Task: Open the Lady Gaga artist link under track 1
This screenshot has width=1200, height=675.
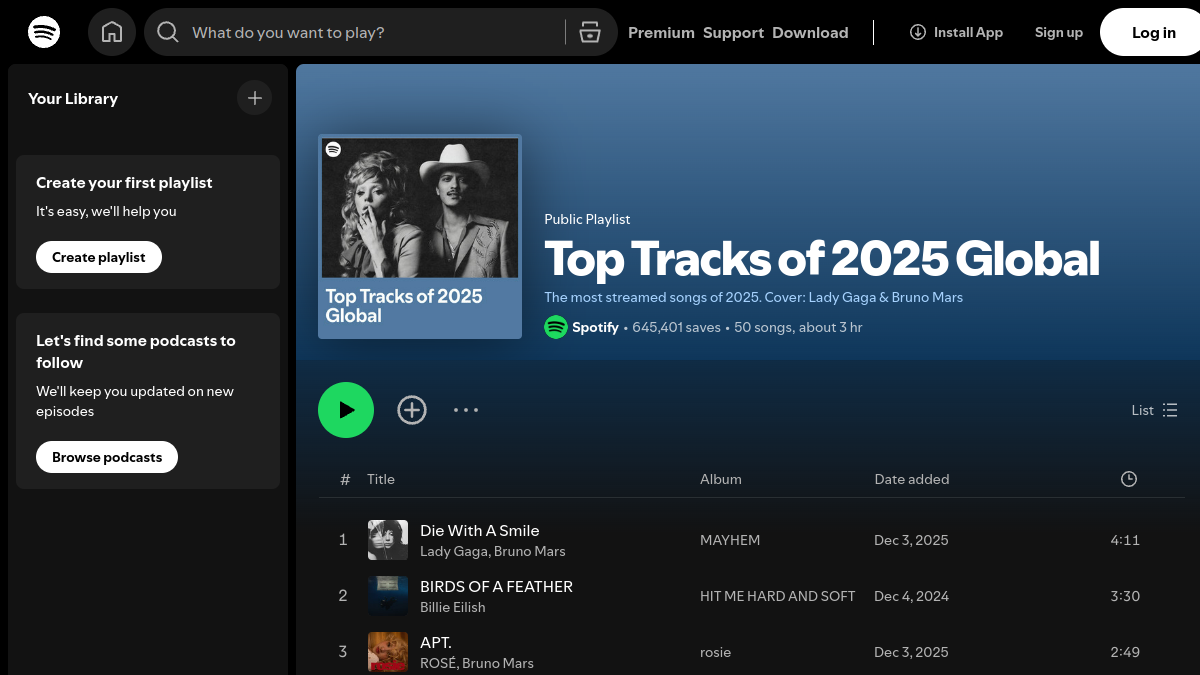Action: coord(454,551)
